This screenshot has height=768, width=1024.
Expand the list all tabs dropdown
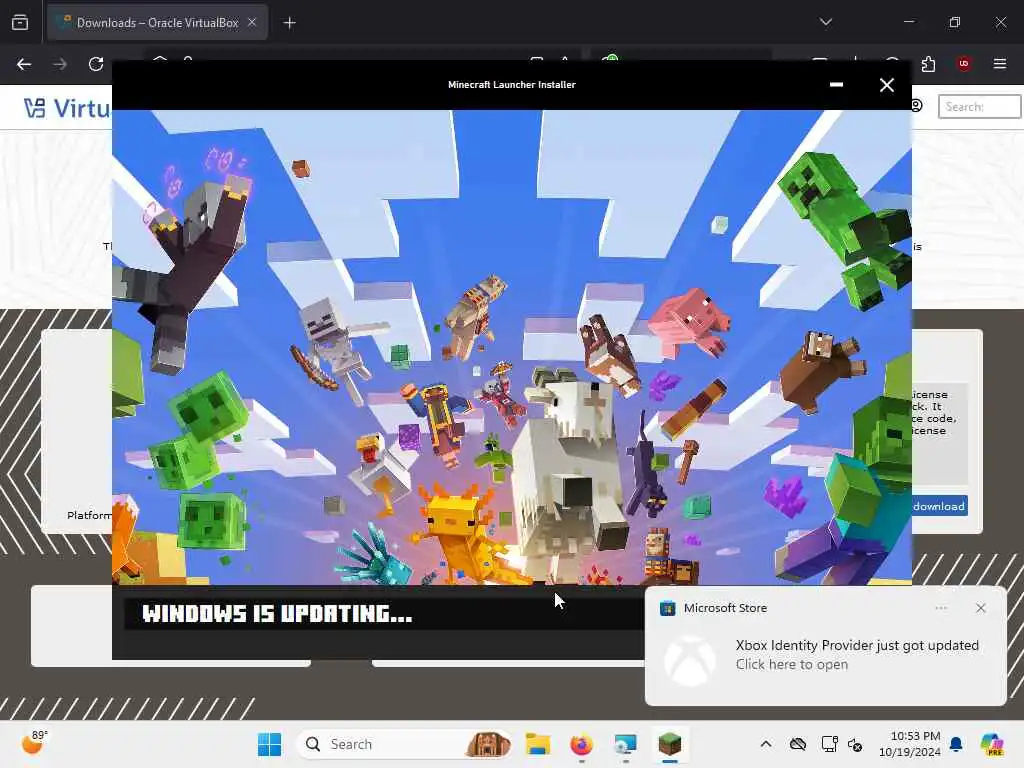point(825,22)
